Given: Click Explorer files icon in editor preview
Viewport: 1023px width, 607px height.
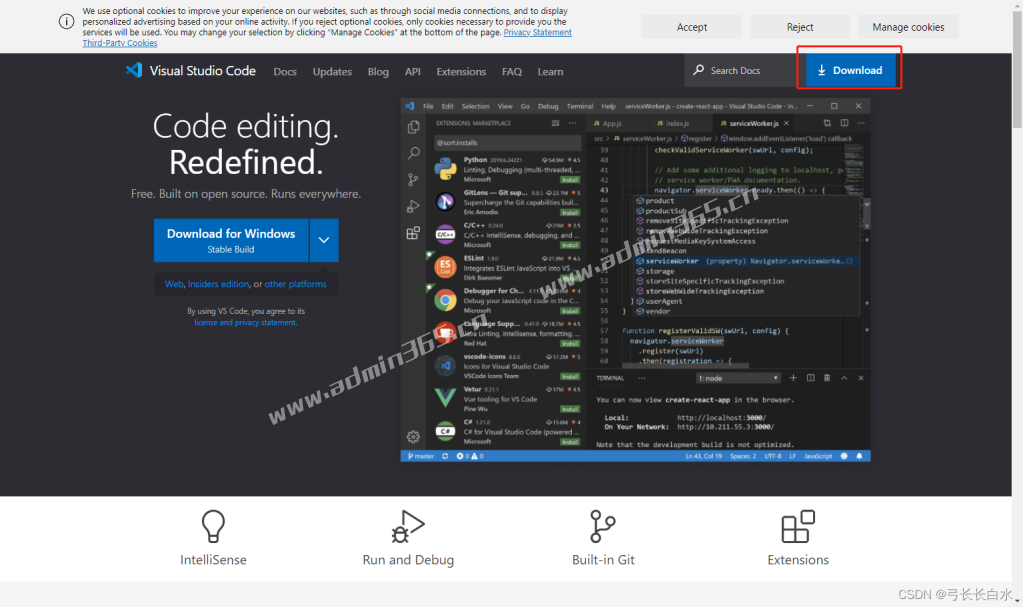Looking at the screenshot, I should 413,127.
